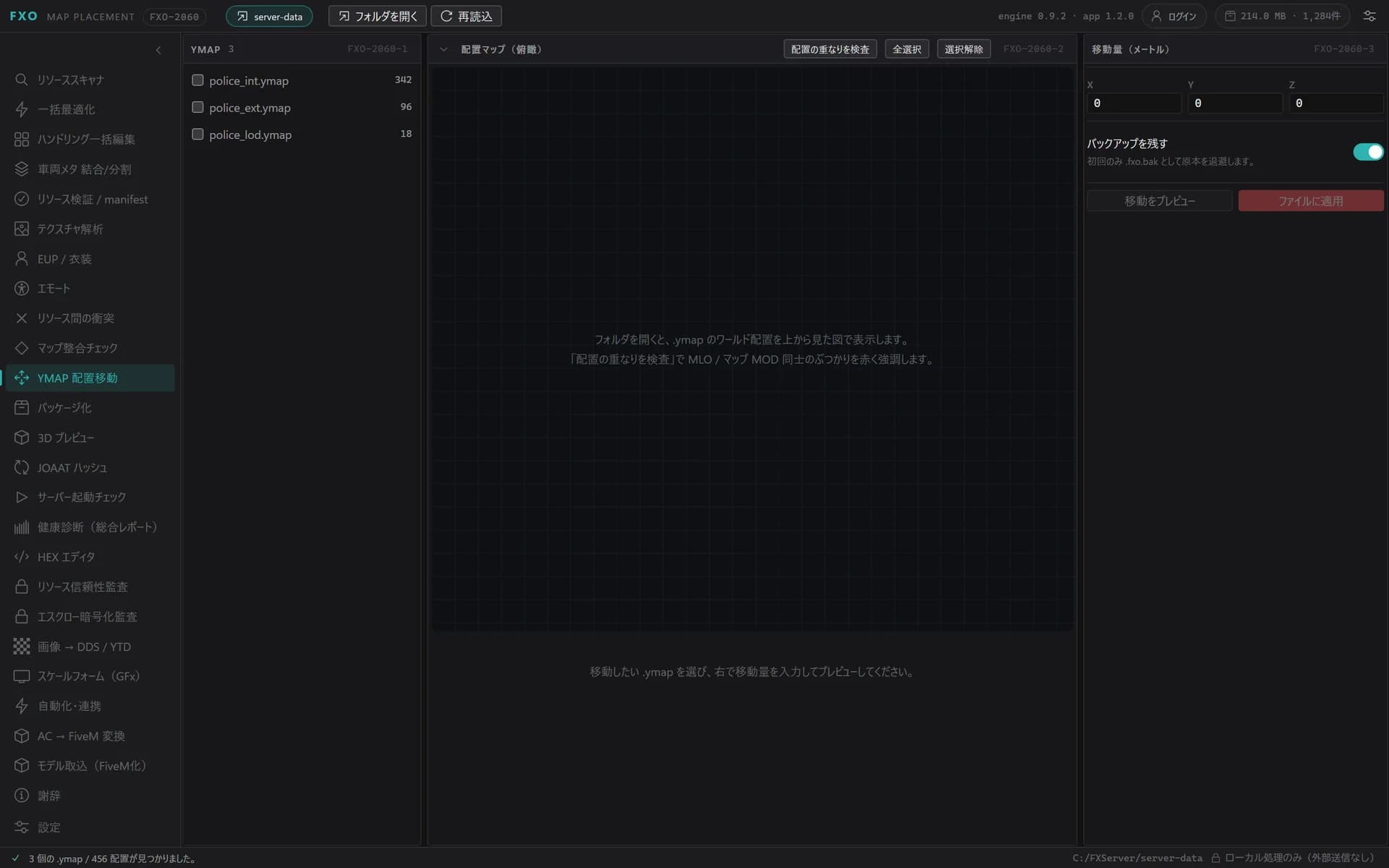
Task: Click the リソース検証 / manifest check icon
Action: [x=22, y=199]
